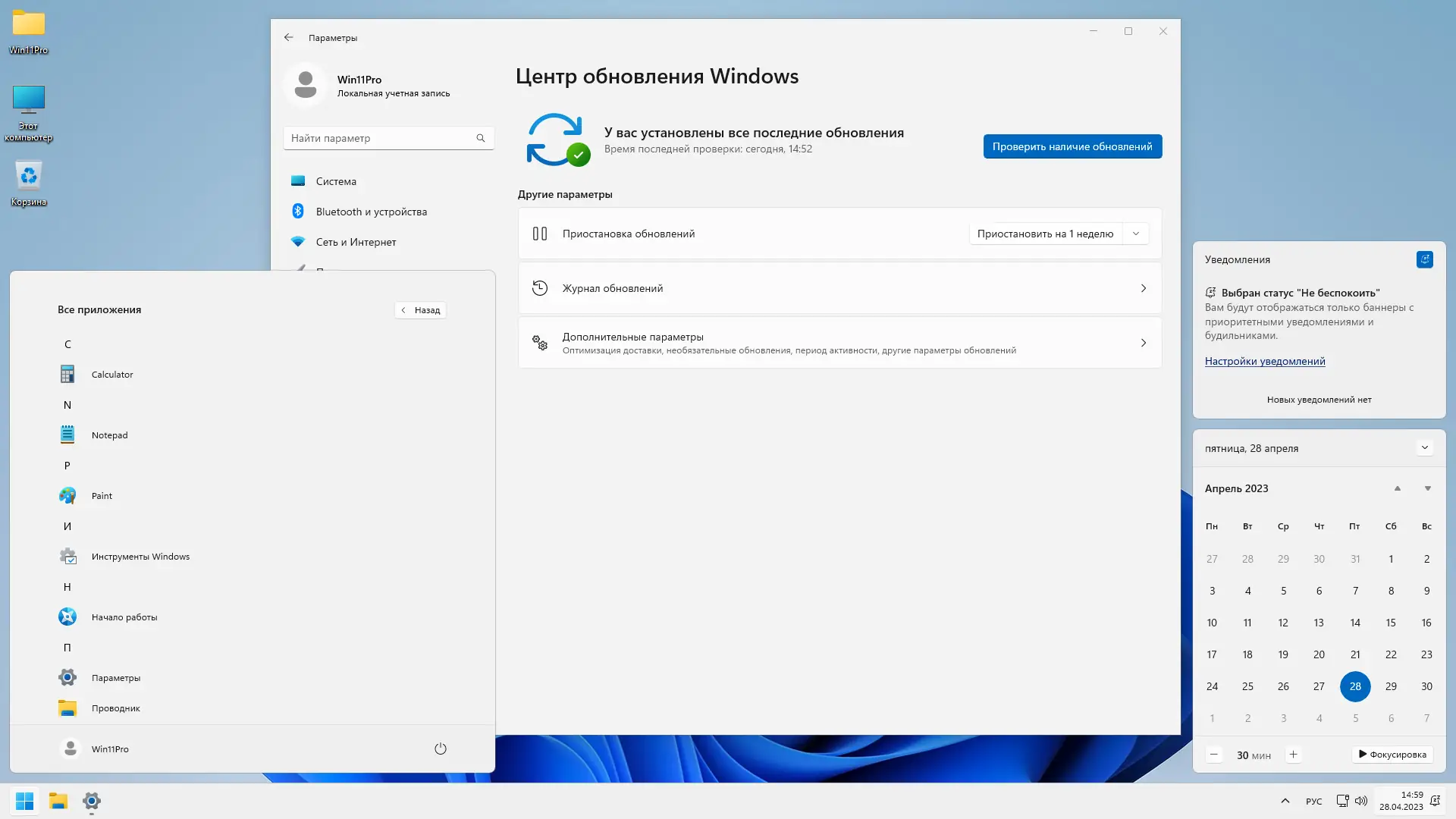1456x819 pixels.
Task: Open File Explorer from the taskbar
Action: coord(58,801)
